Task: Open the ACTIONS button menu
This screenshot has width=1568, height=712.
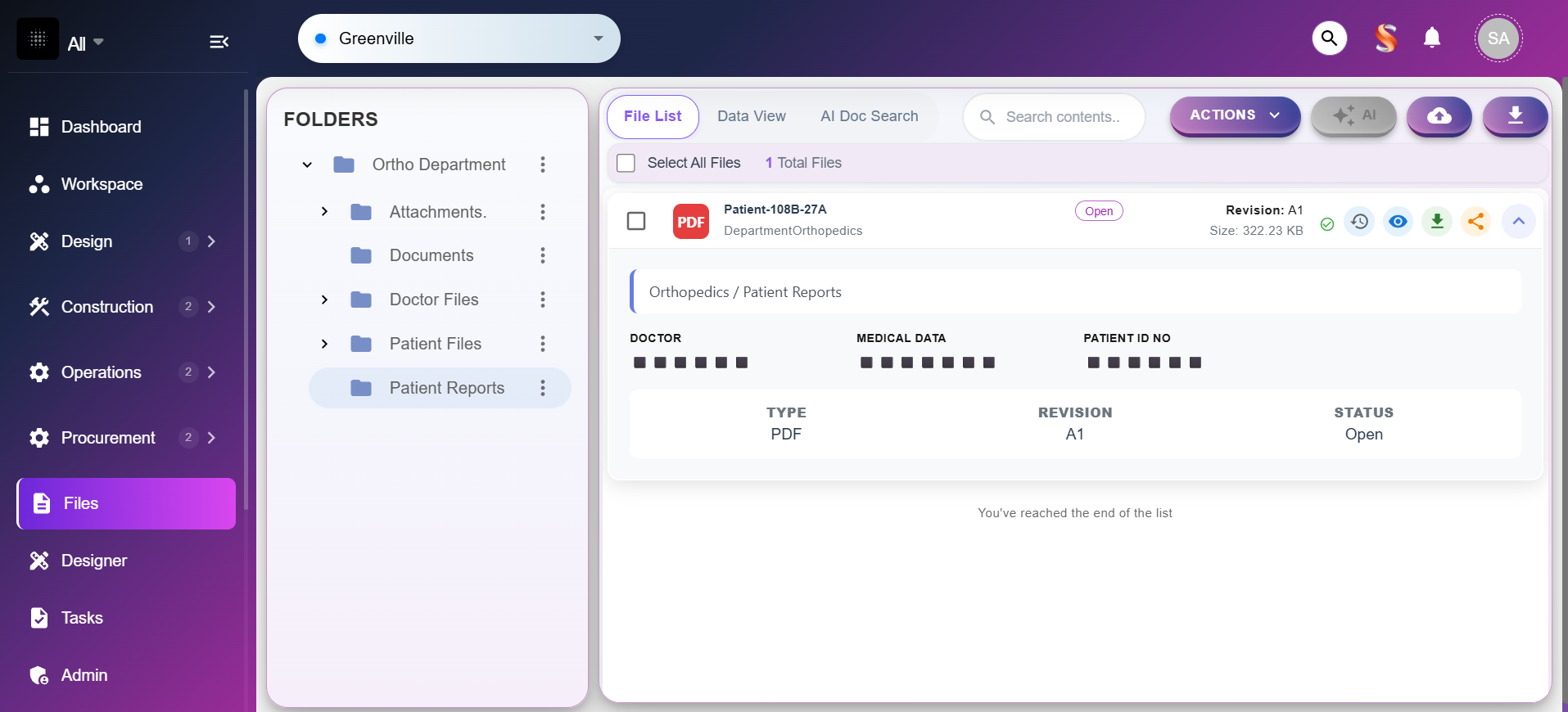Action: click(1234, 115)
